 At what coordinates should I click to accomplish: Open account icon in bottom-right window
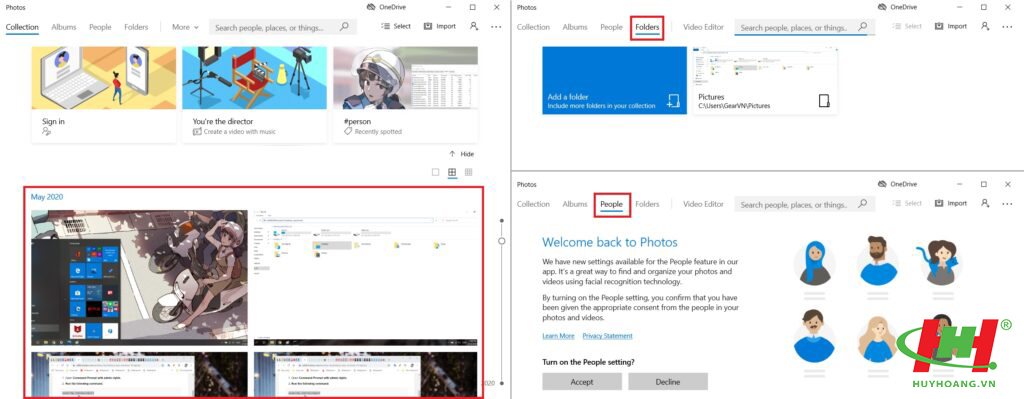pos(985,203)
